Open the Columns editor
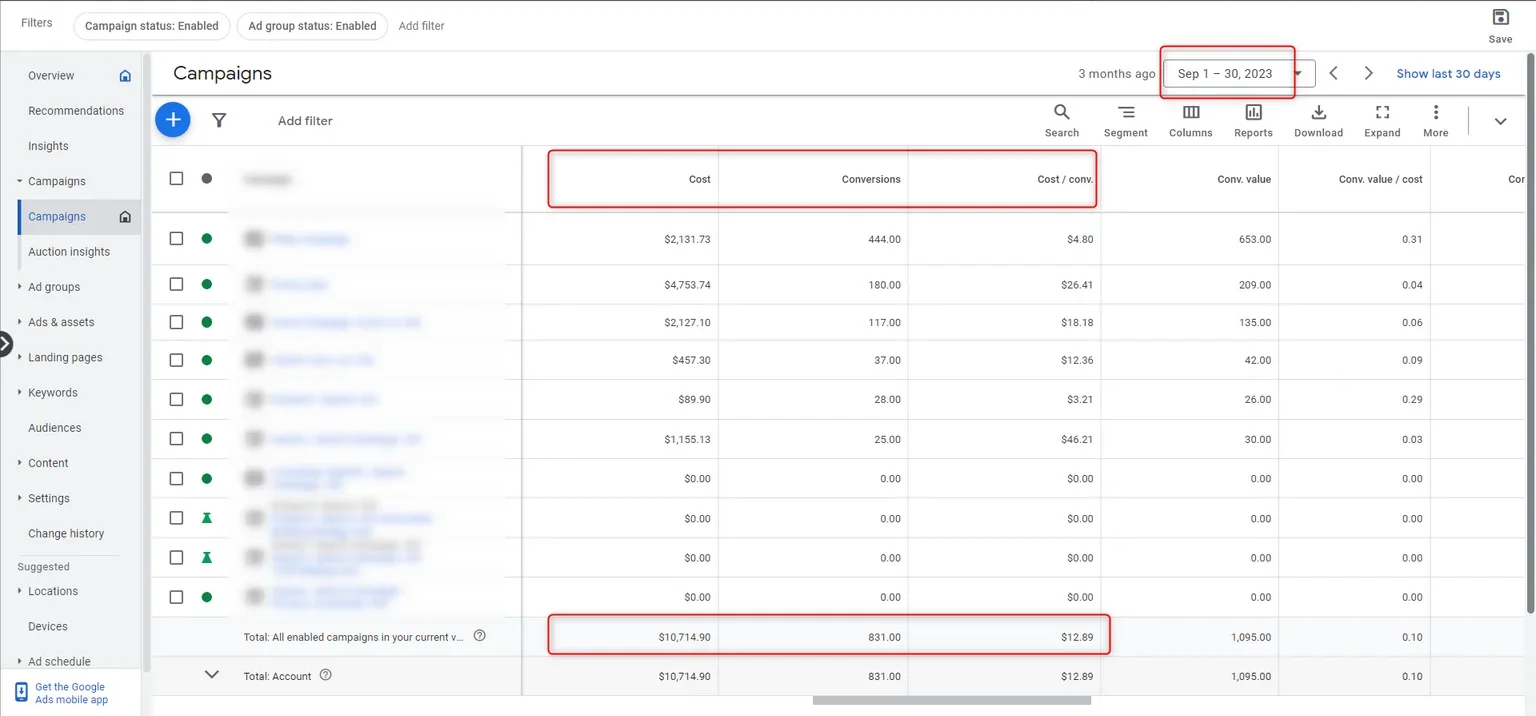Image resolution: width=1536 pixels, height=716 pixels. click(x=1191, y=120)
